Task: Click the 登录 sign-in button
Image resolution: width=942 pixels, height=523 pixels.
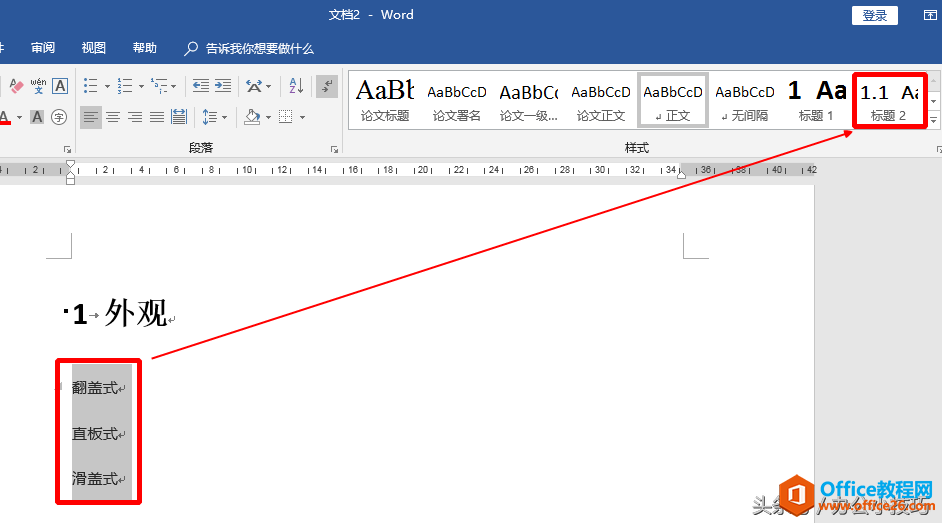Action: 875,16
